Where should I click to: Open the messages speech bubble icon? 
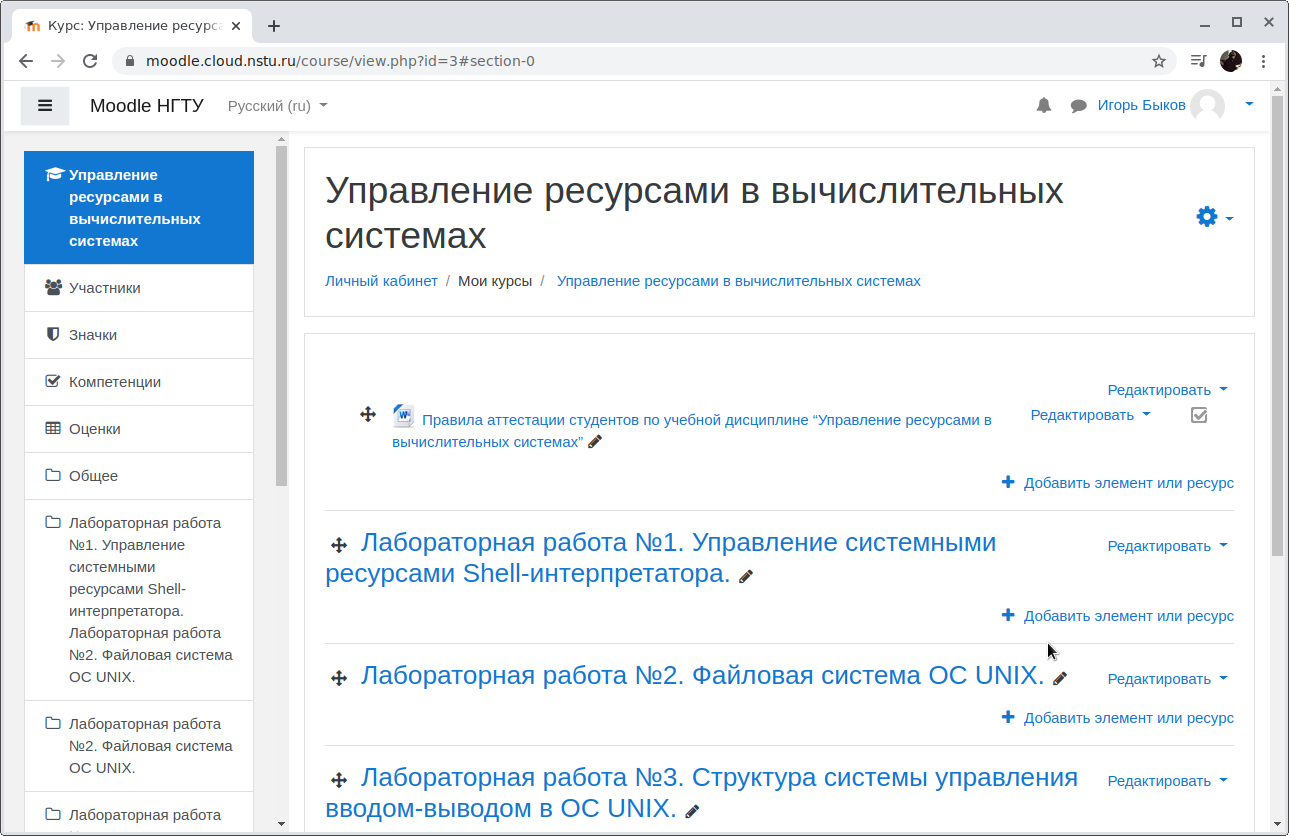click(x=1078, y=105)
